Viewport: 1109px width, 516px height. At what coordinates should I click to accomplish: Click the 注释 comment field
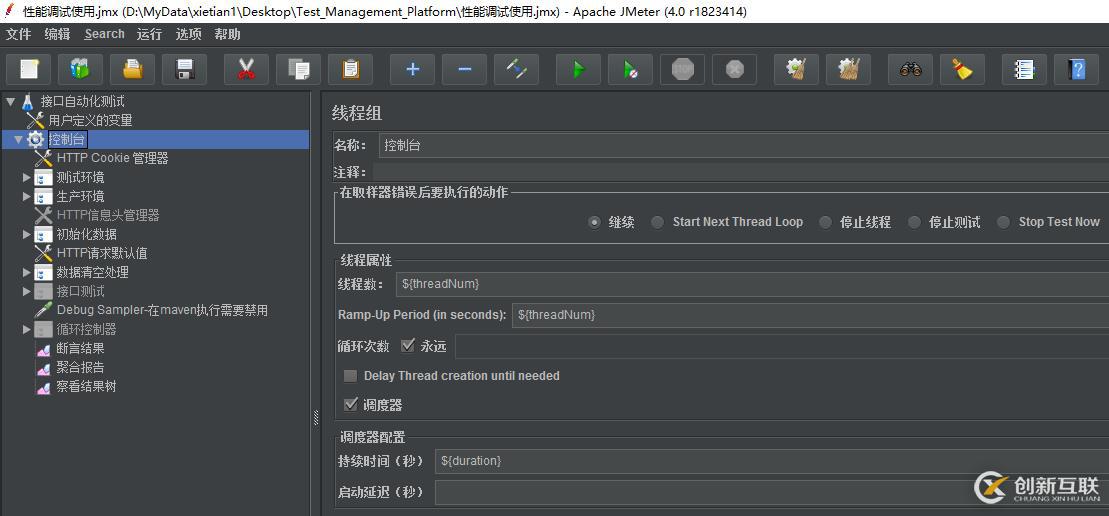pyautogui.click(x=741, y=172)
